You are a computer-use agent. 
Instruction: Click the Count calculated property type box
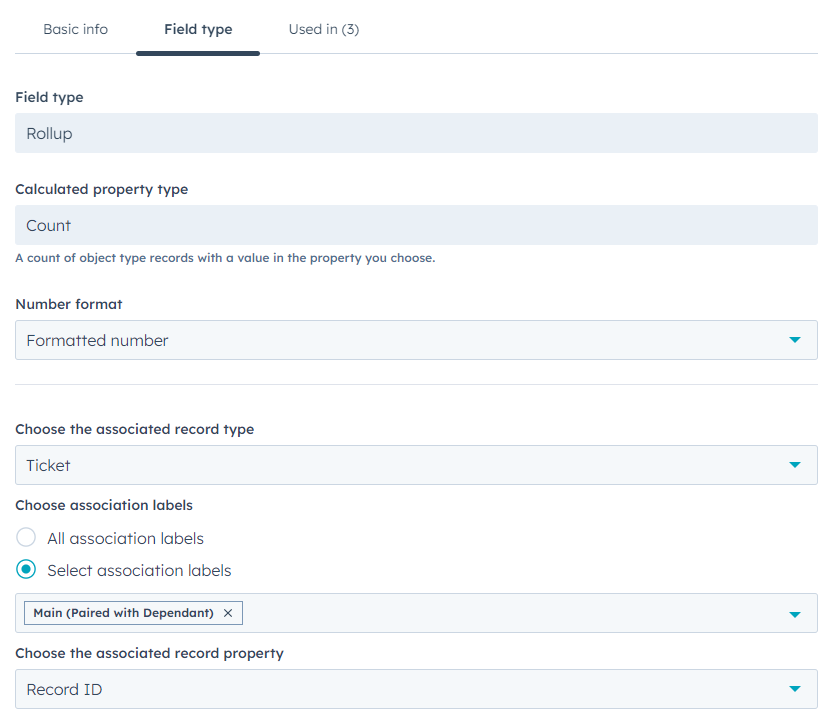[x=416, y=225]
